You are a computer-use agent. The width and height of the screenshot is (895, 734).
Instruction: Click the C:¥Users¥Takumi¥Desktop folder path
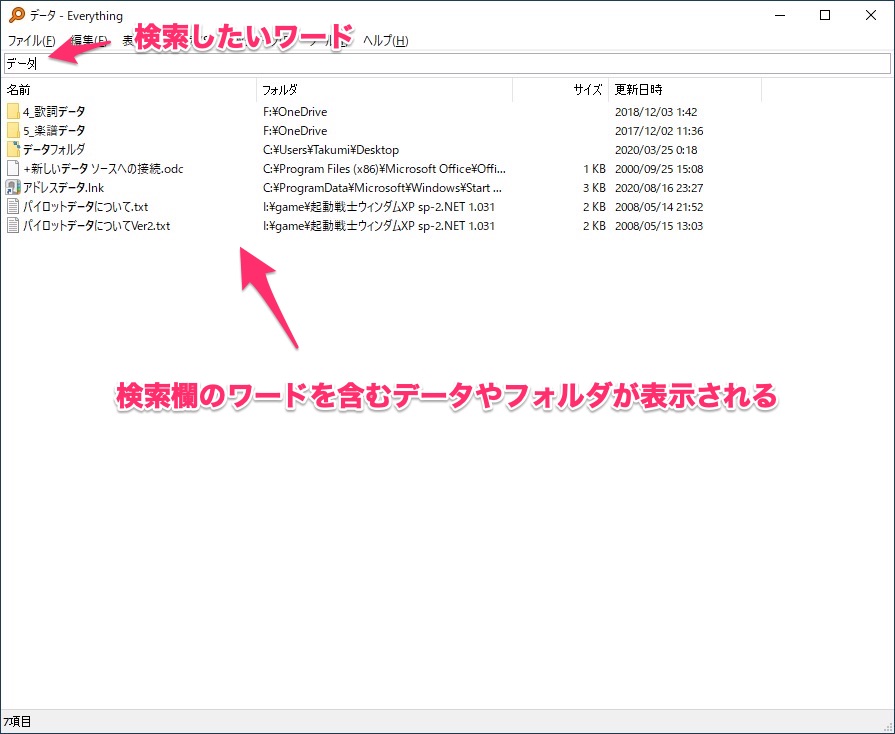[x=331, y=150]
